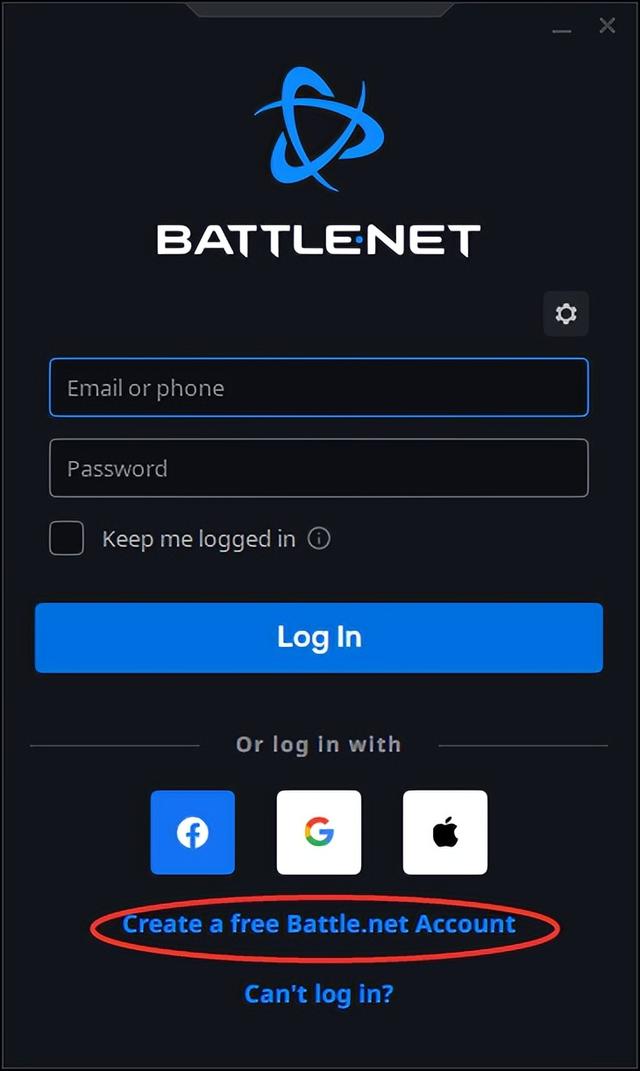Click divider line right of Or log in with
The height and width of the screenshot is (1071, 640).
click(523, 746)
